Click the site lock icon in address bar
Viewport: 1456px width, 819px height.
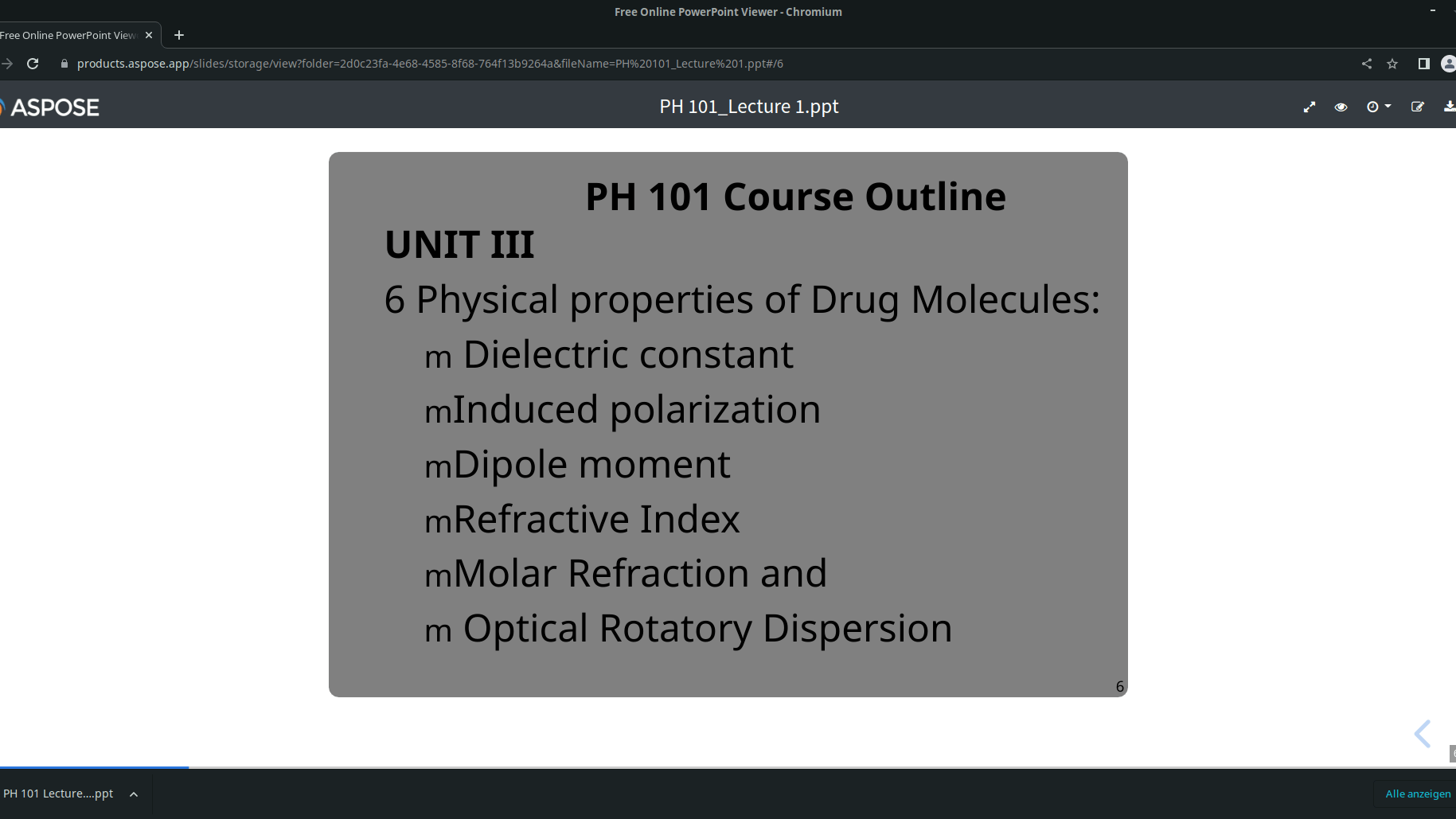pyautogui.click(x=64, y=64)
